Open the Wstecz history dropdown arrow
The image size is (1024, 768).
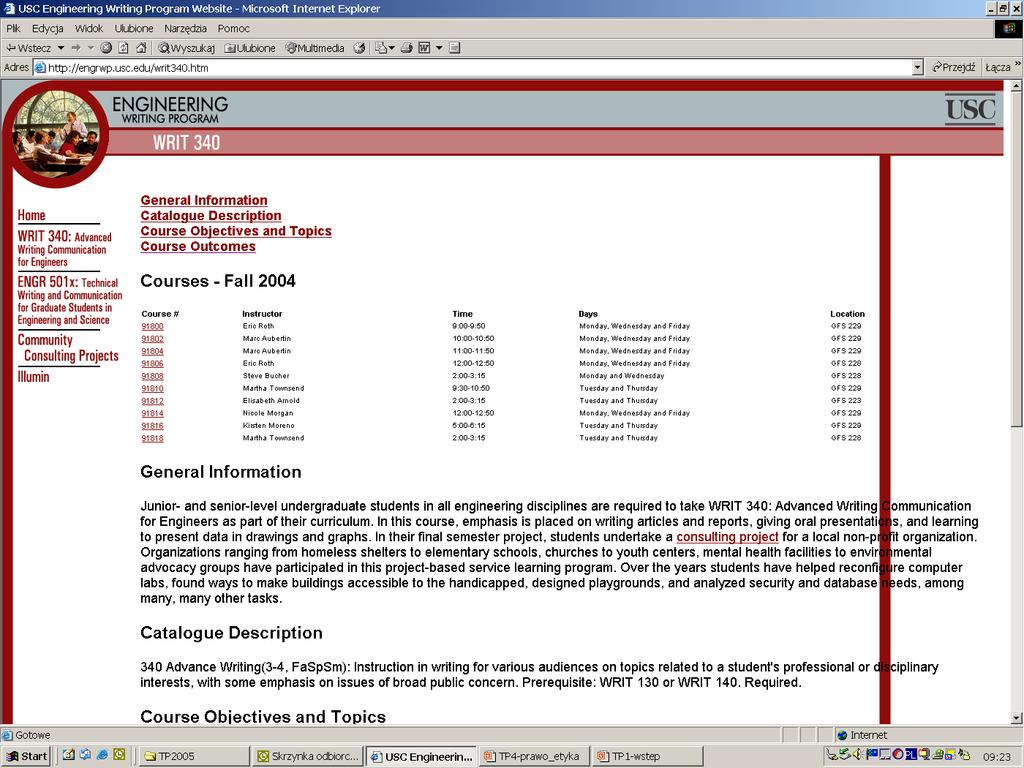[61, 48]
